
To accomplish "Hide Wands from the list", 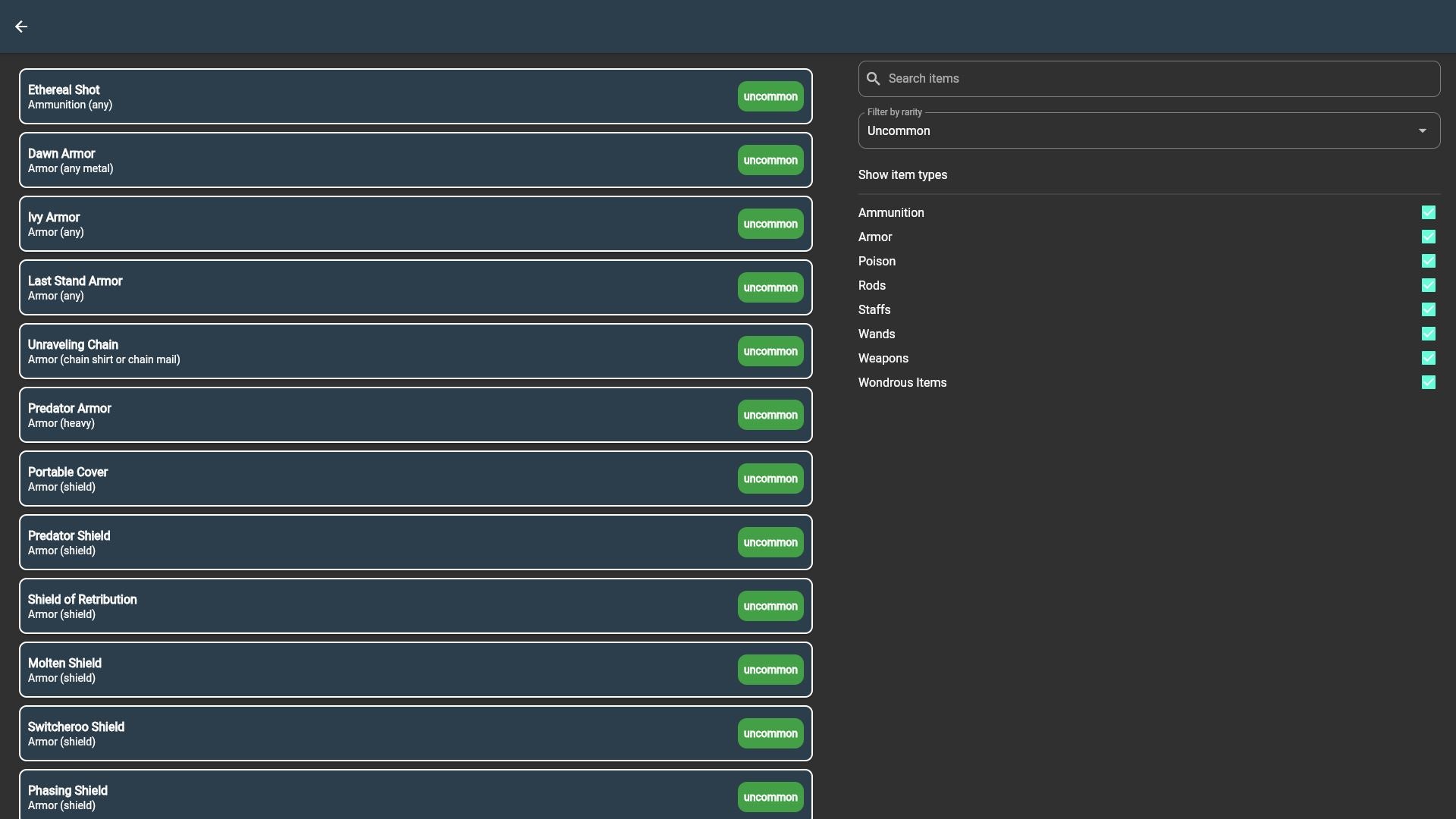I will [1428, 334].
